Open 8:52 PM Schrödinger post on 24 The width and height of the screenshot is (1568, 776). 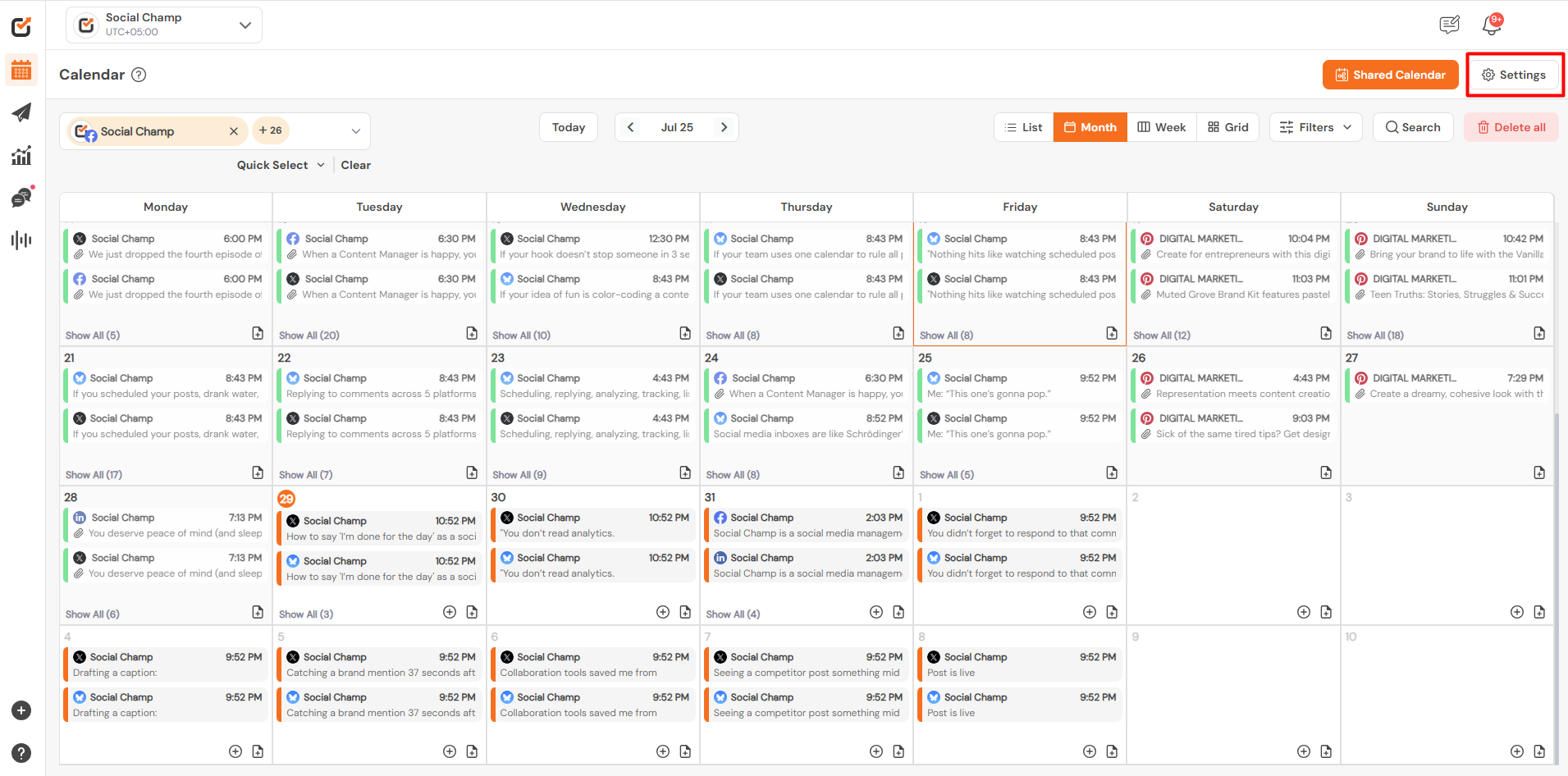pos(808,426)
